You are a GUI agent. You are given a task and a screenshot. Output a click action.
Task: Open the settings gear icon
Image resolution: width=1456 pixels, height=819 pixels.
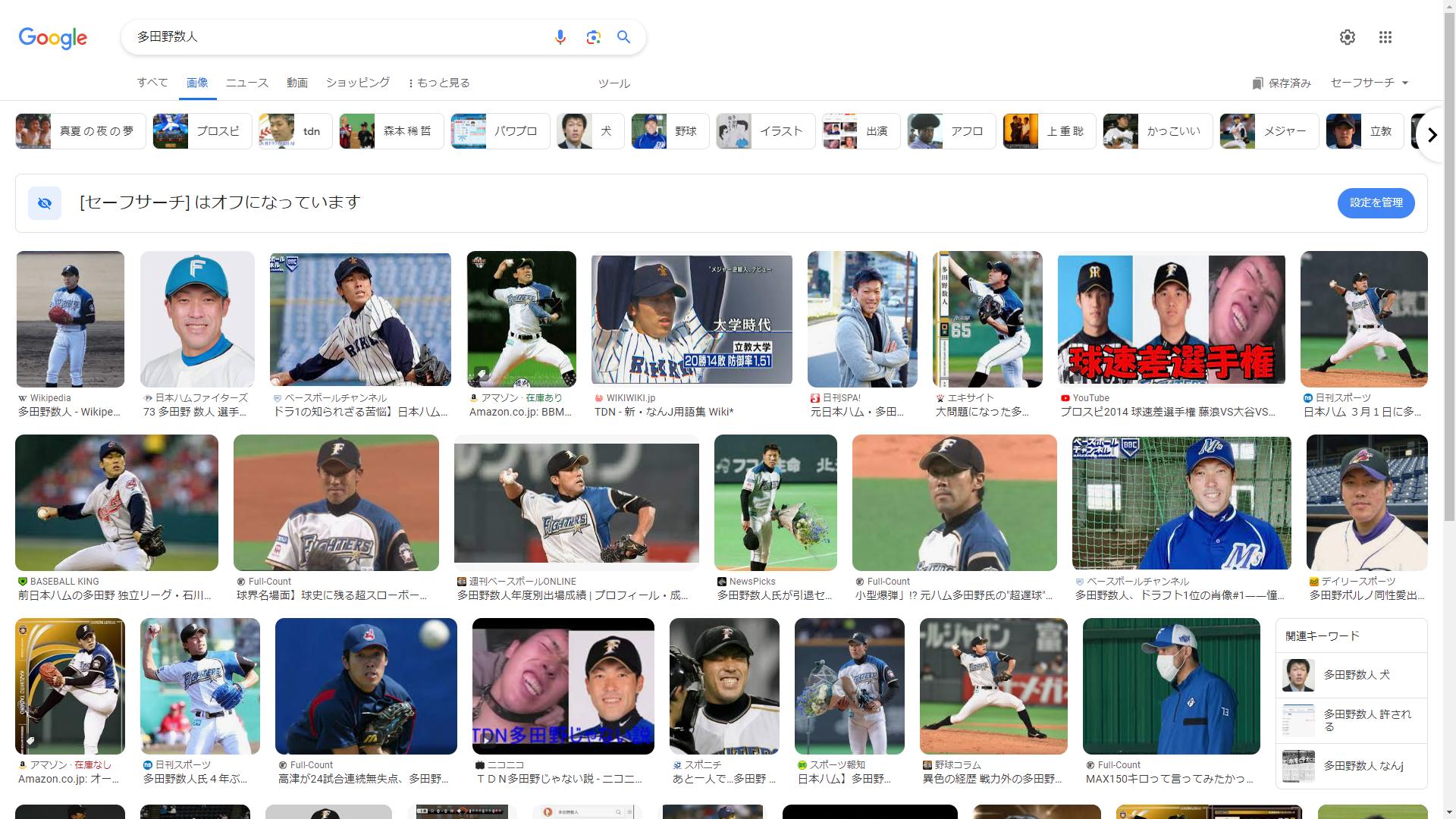(x=1347, y=37)
